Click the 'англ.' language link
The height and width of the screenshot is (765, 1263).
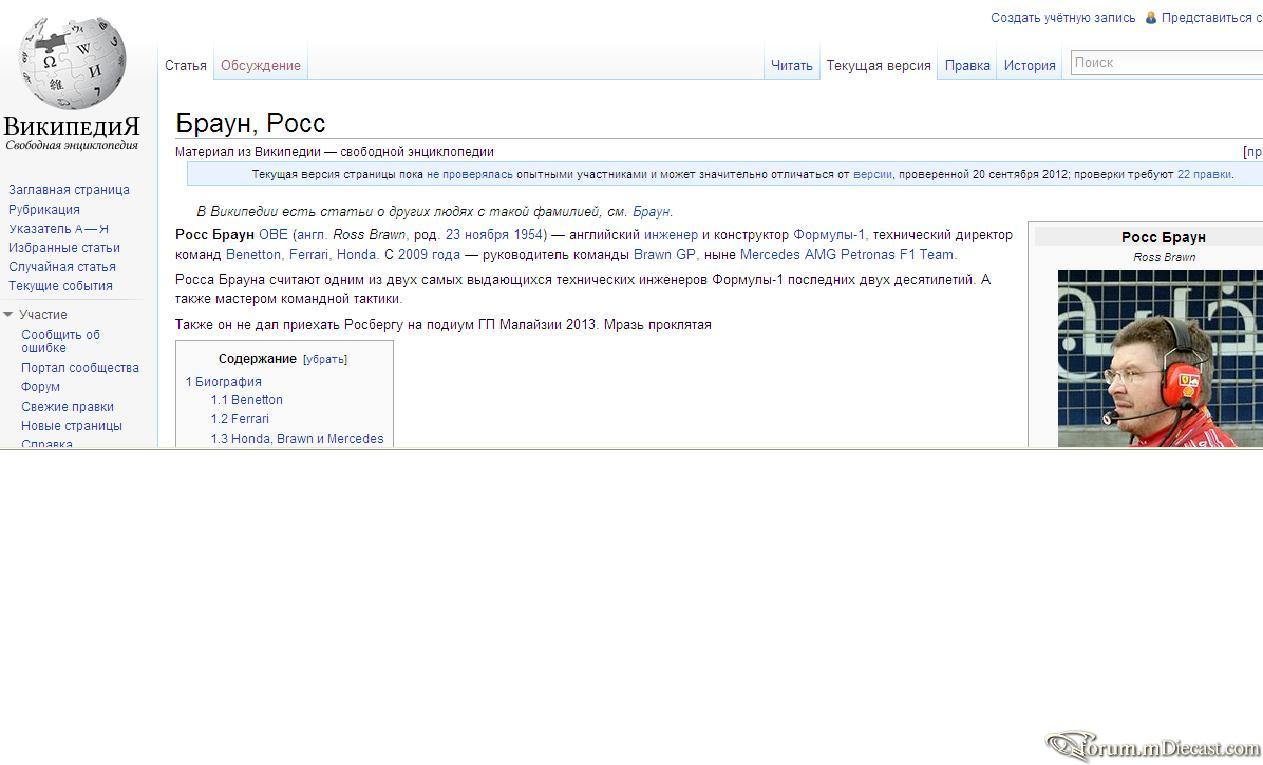click(312, 235)
